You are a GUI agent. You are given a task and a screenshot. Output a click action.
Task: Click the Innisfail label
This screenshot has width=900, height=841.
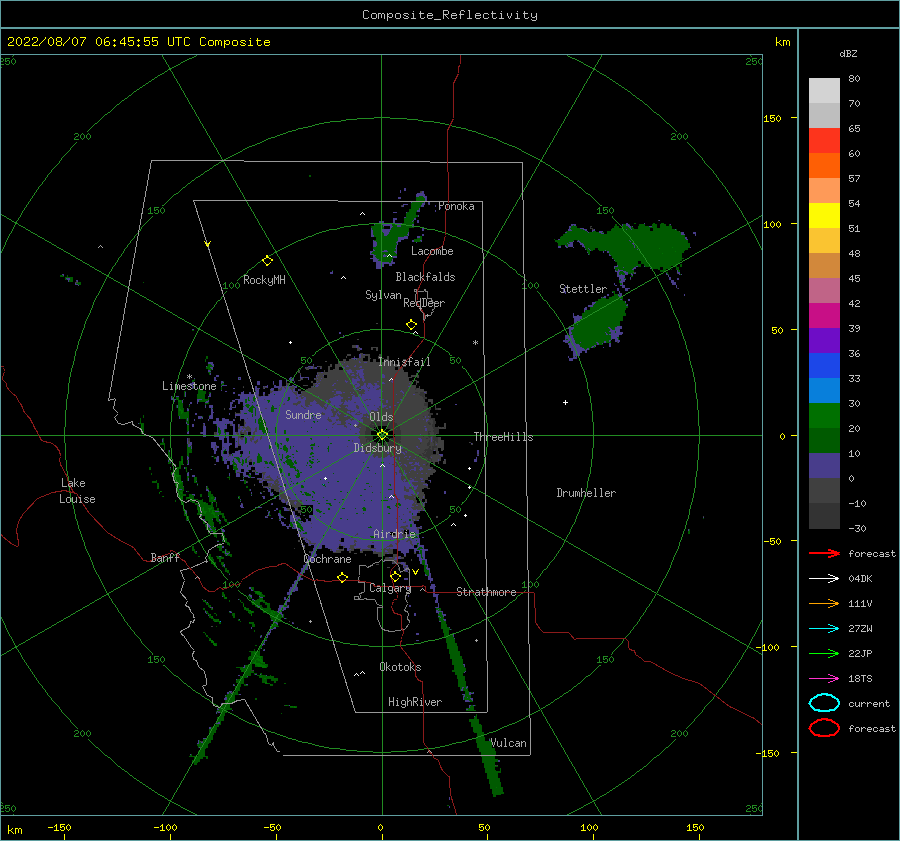[x=404, y=362]
